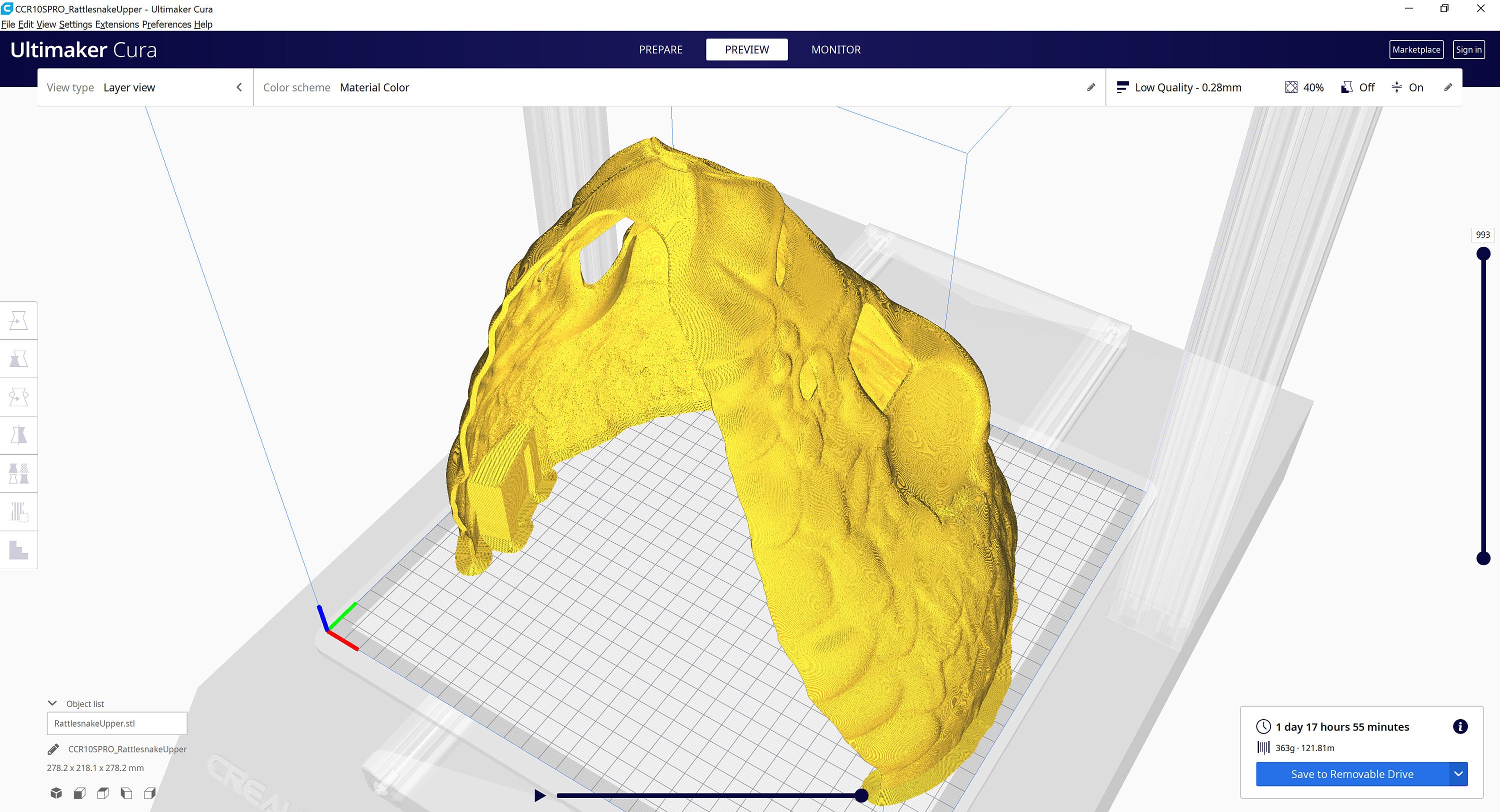This screenshot has width=1500, height=812.
Task: Open the Save to Removable Drive dropdown arrow
Action: [1458, 774]
